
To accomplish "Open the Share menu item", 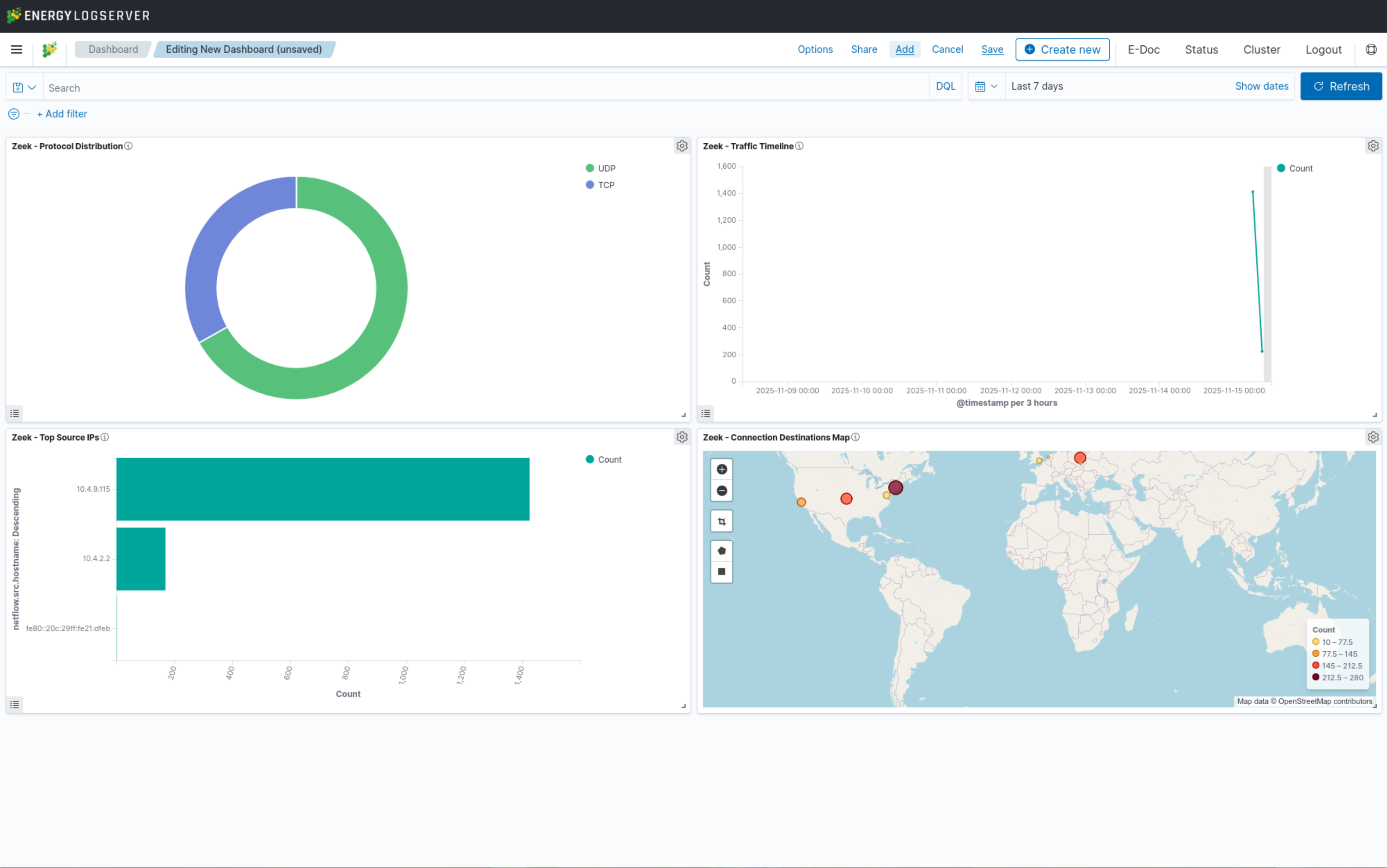I will [x=863, y=49].
